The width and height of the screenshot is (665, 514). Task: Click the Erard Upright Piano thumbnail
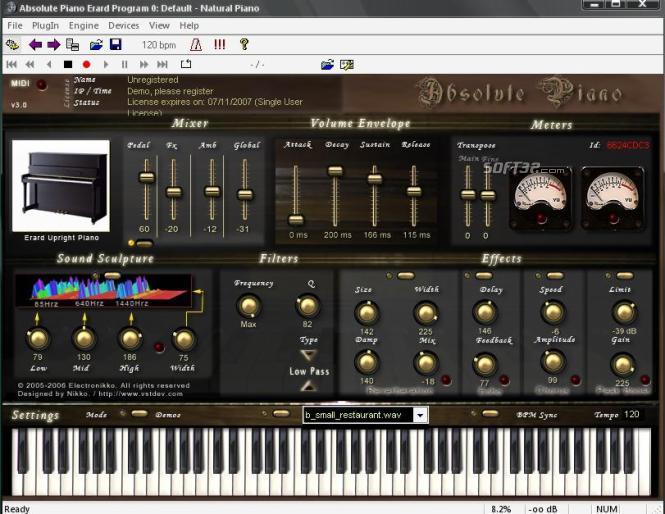61,186
